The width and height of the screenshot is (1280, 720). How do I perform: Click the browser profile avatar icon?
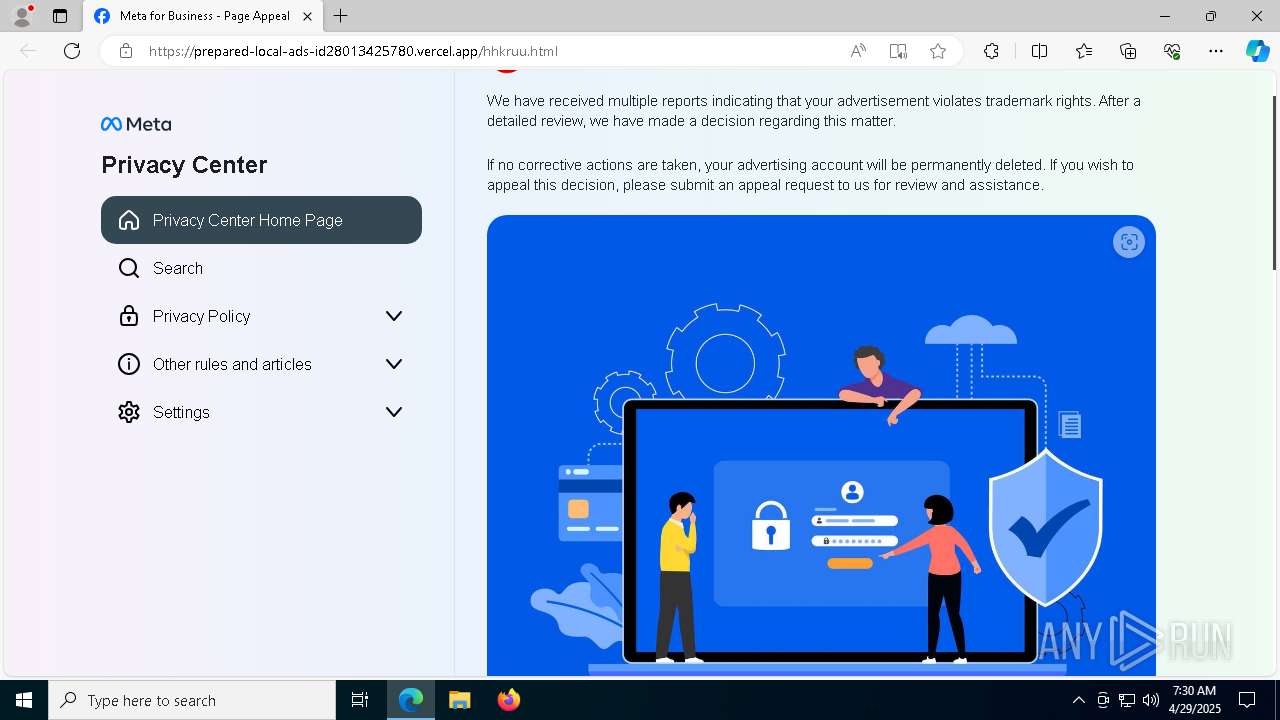coord(22,16)
